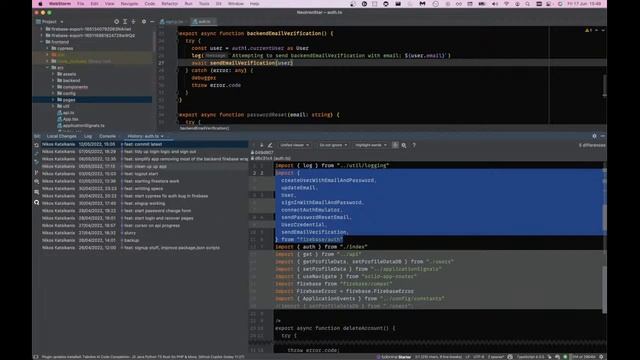Open the Navigate menu
This screenshot has width=640, height=360.
[x=129, y=4]
